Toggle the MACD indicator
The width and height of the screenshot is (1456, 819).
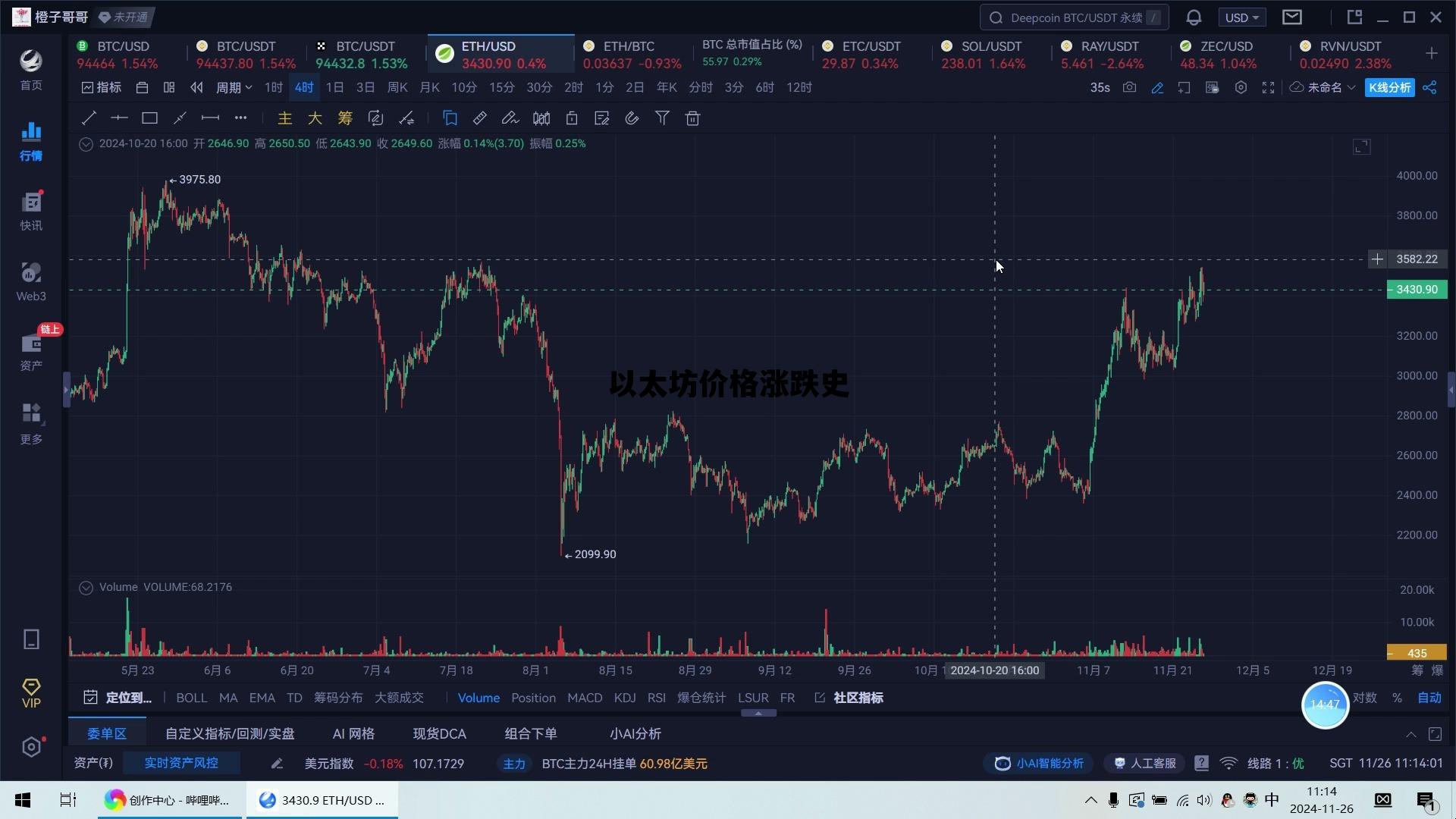click(585, 698)
